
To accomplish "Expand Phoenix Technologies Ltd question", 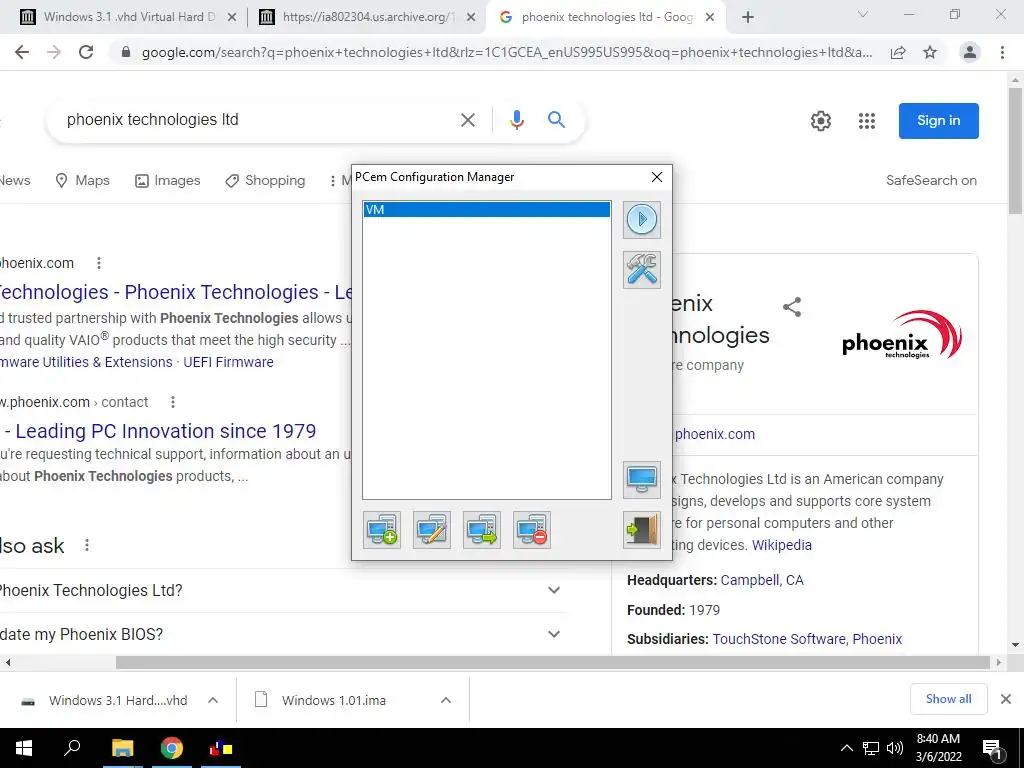I will tap(283, 590).
